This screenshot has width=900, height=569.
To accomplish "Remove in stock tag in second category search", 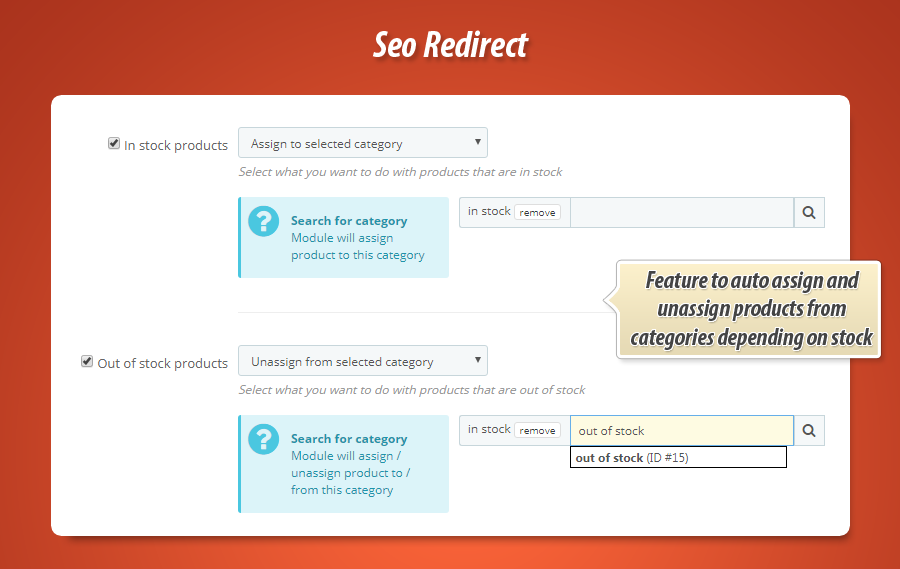I will (x=537, y=430).
